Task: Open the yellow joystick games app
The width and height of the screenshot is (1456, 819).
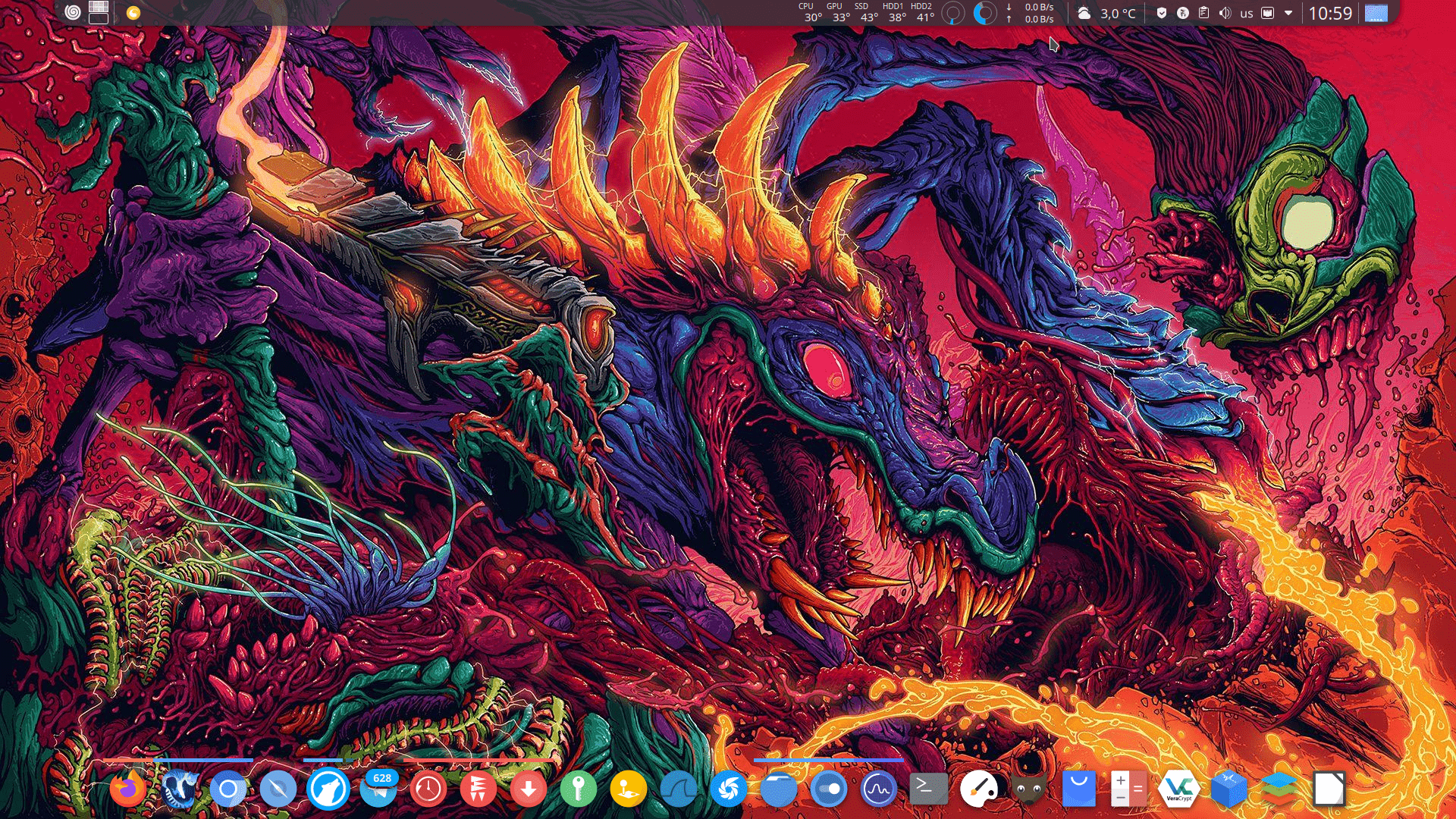Action: click(x=629, y=789)
